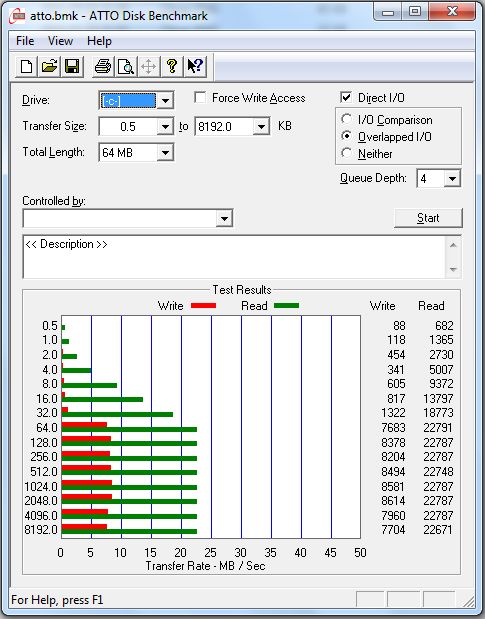Viewport: 485px width, 619px height.
Task: Open Print Preview toolbar icon
Action: [x=126, y=66]
